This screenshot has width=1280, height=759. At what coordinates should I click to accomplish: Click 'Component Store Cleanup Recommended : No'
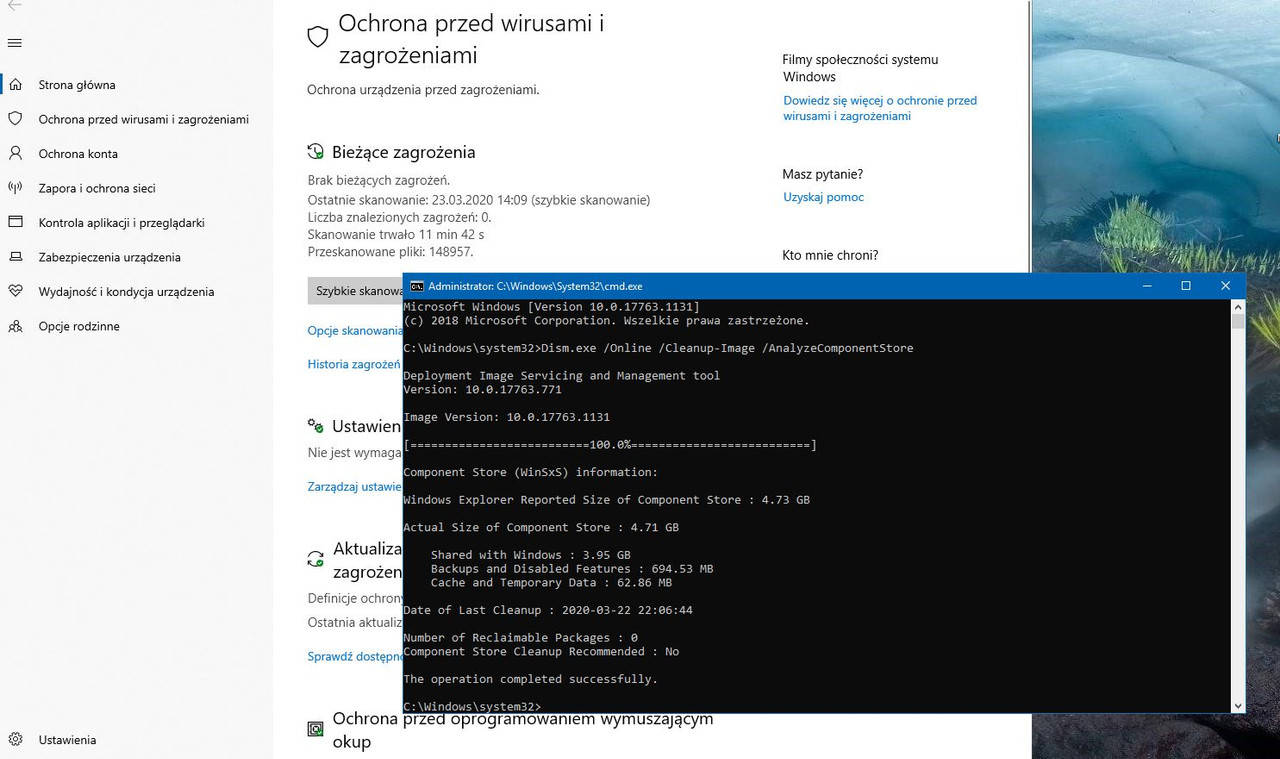tap(541, 651)
